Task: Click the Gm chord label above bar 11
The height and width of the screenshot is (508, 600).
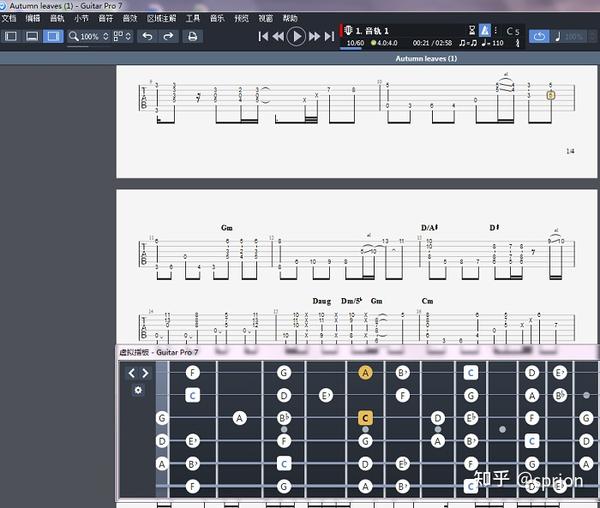Action: pyautogui.click(x=227, y=228)
